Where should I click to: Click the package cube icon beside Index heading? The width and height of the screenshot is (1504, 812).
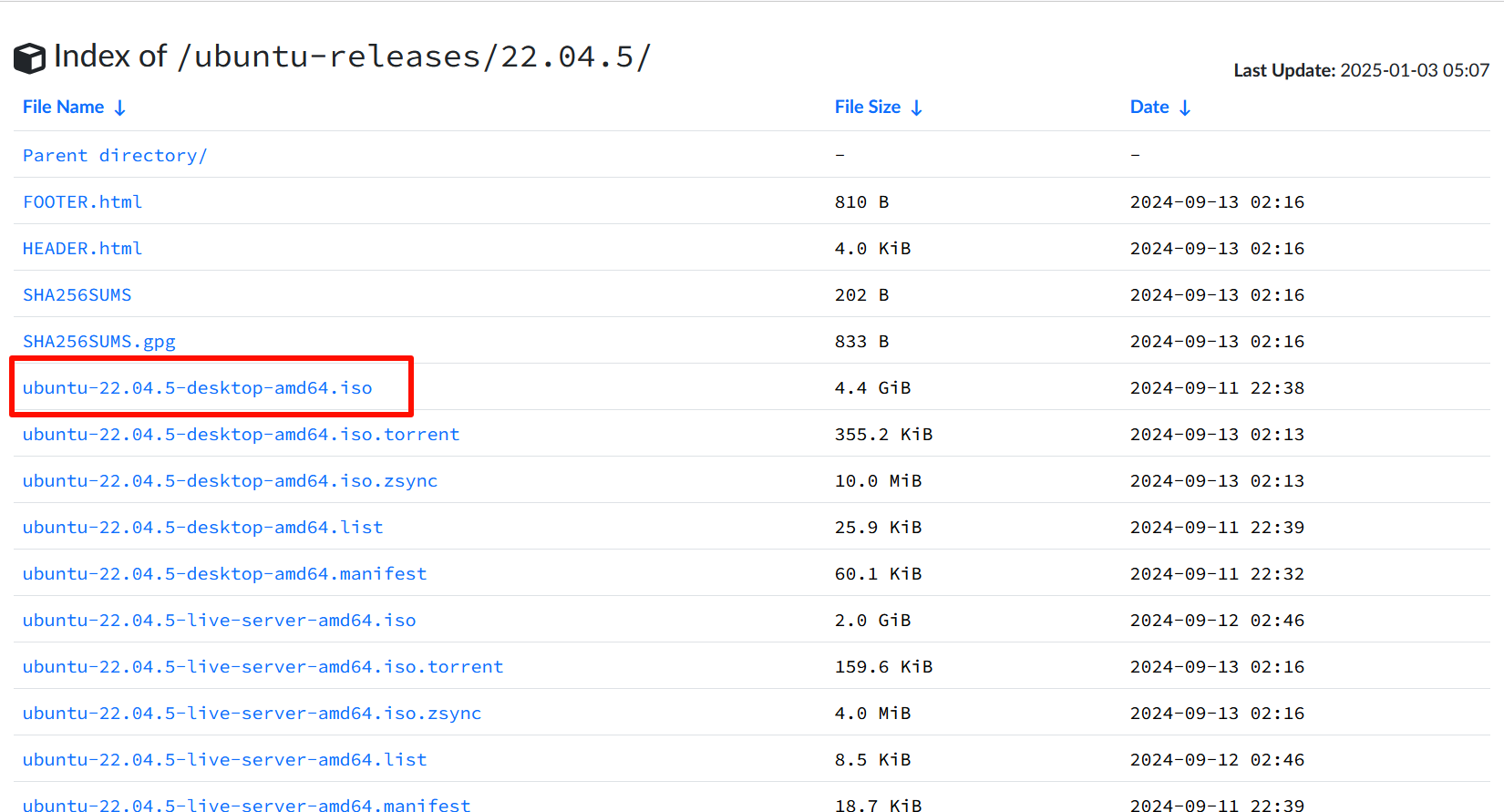pos(29,58)
